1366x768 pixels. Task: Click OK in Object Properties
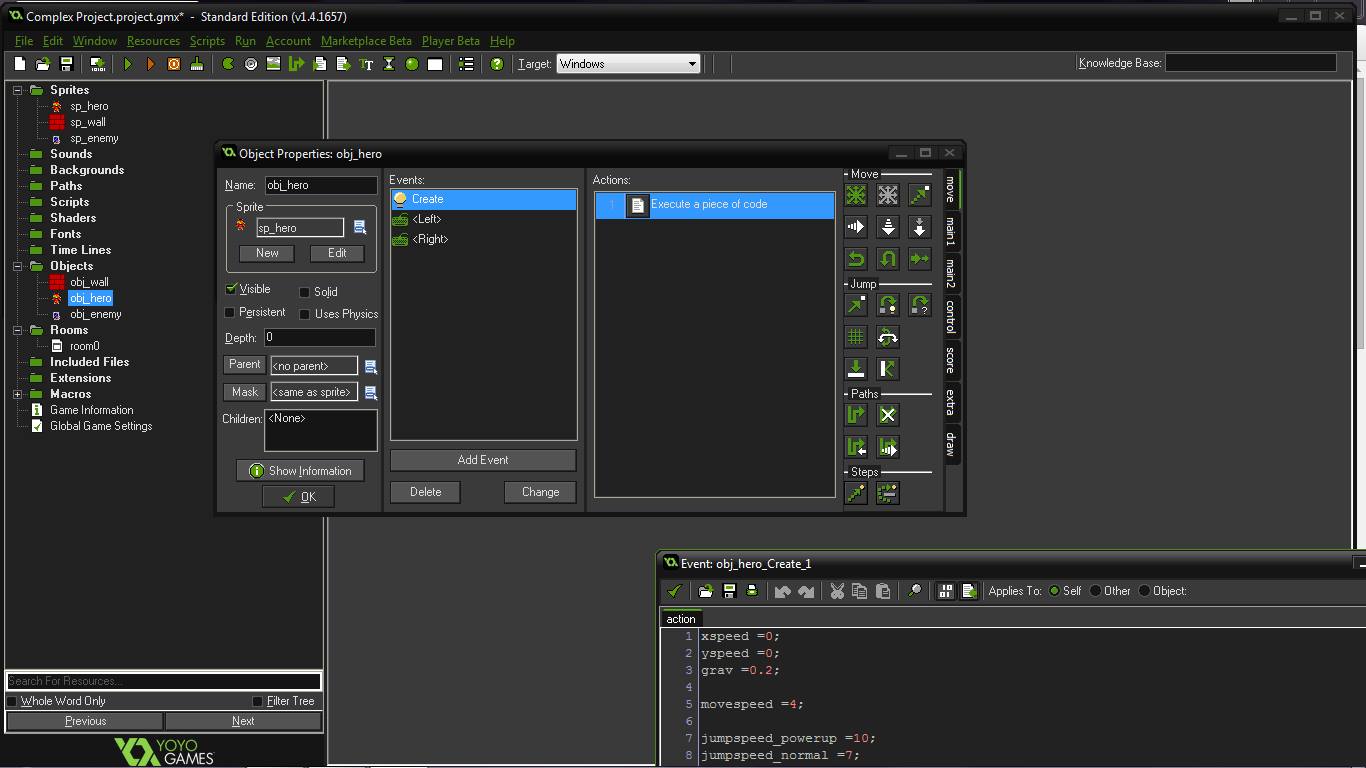298,497
